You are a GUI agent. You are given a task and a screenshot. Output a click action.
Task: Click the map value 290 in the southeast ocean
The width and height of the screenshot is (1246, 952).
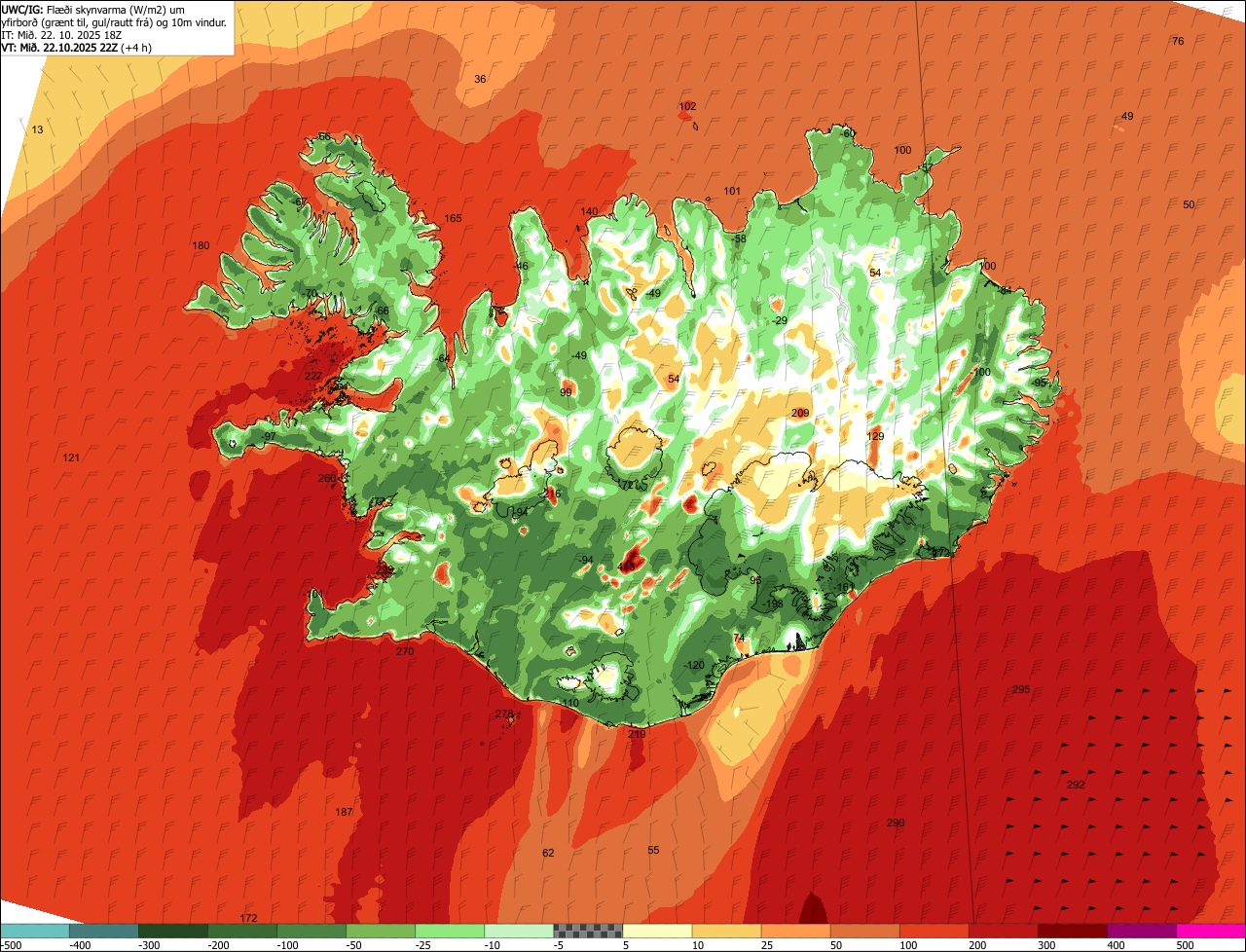tap(896, 823)
